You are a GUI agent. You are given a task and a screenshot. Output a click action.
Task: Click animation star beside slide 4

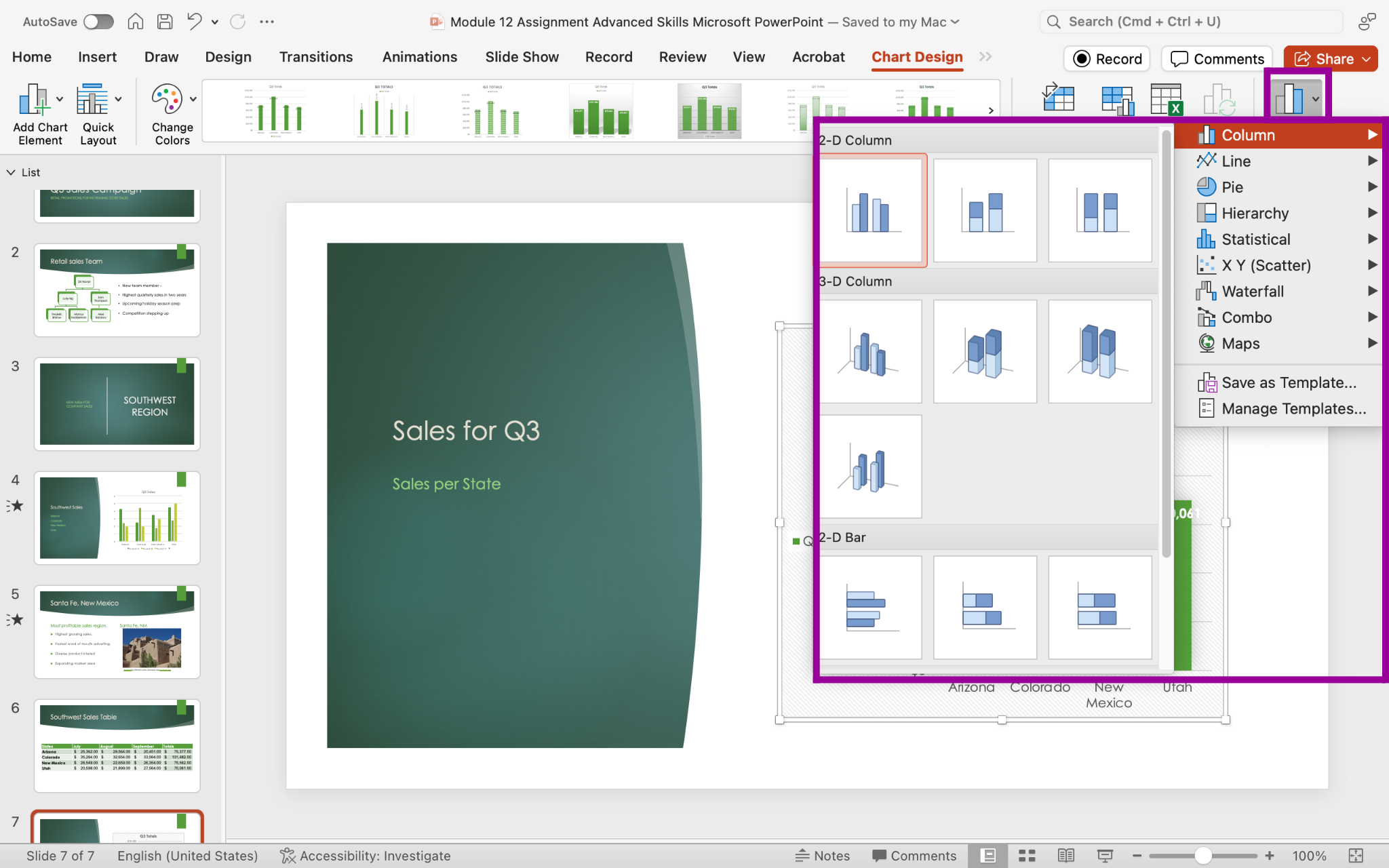coord(15,506)
